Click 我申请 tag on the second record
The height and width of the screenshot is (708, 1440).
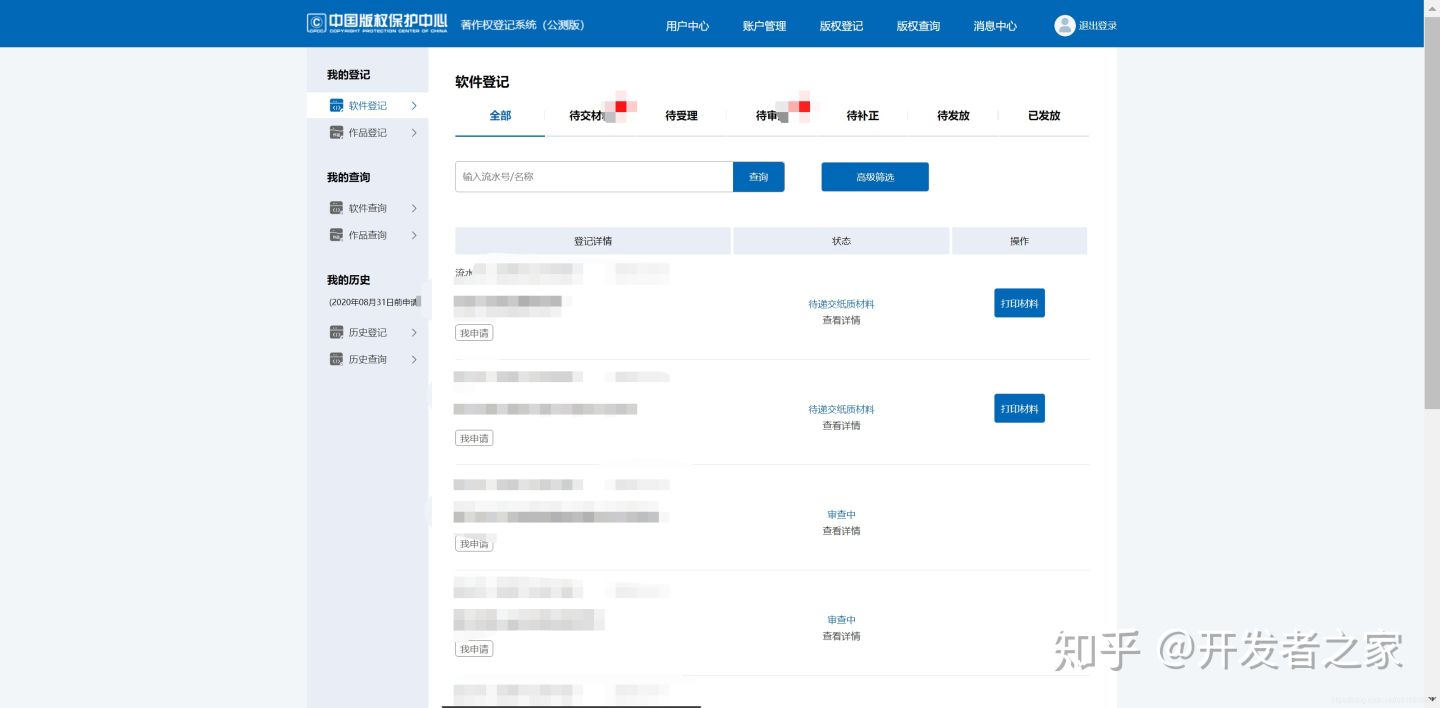pyautogui.click(x=474, y=438)
